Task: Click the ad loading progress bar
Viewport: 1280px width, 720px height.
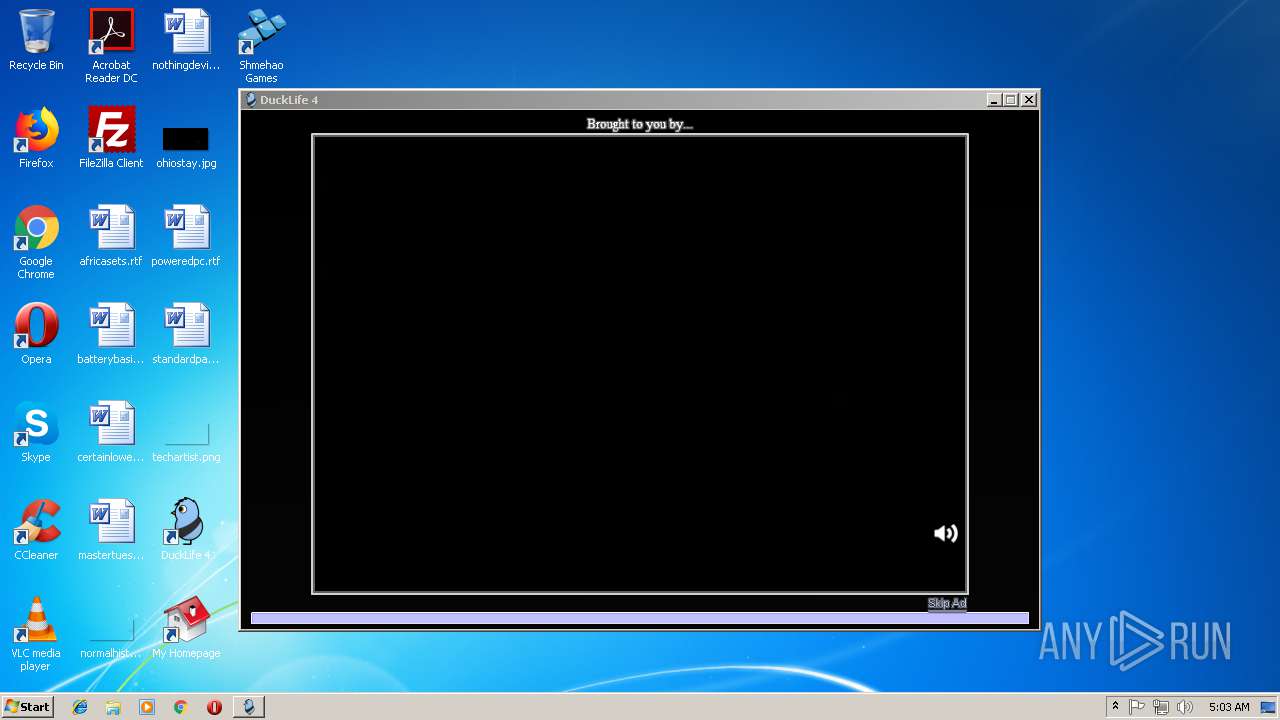Action: click(640, 618)
